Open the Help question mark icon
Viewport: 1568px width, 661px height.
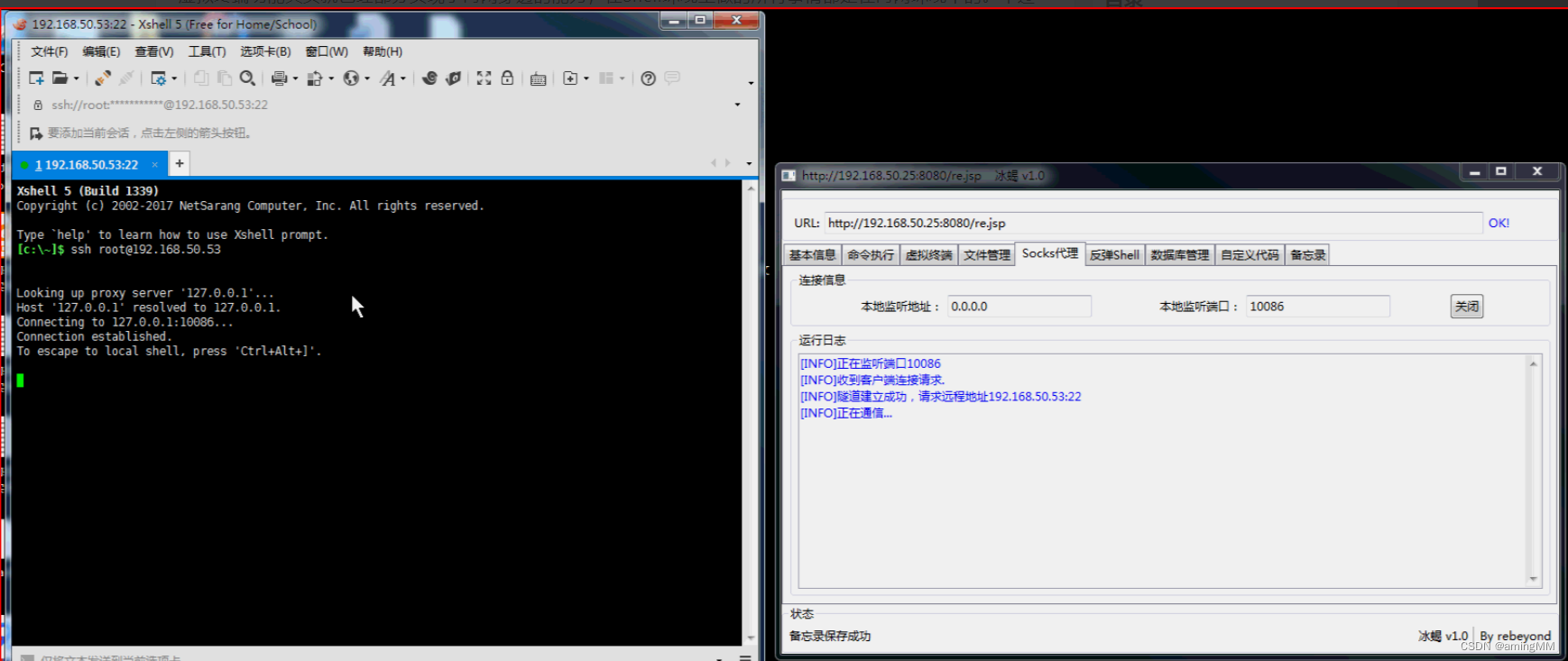pos(648,78)
